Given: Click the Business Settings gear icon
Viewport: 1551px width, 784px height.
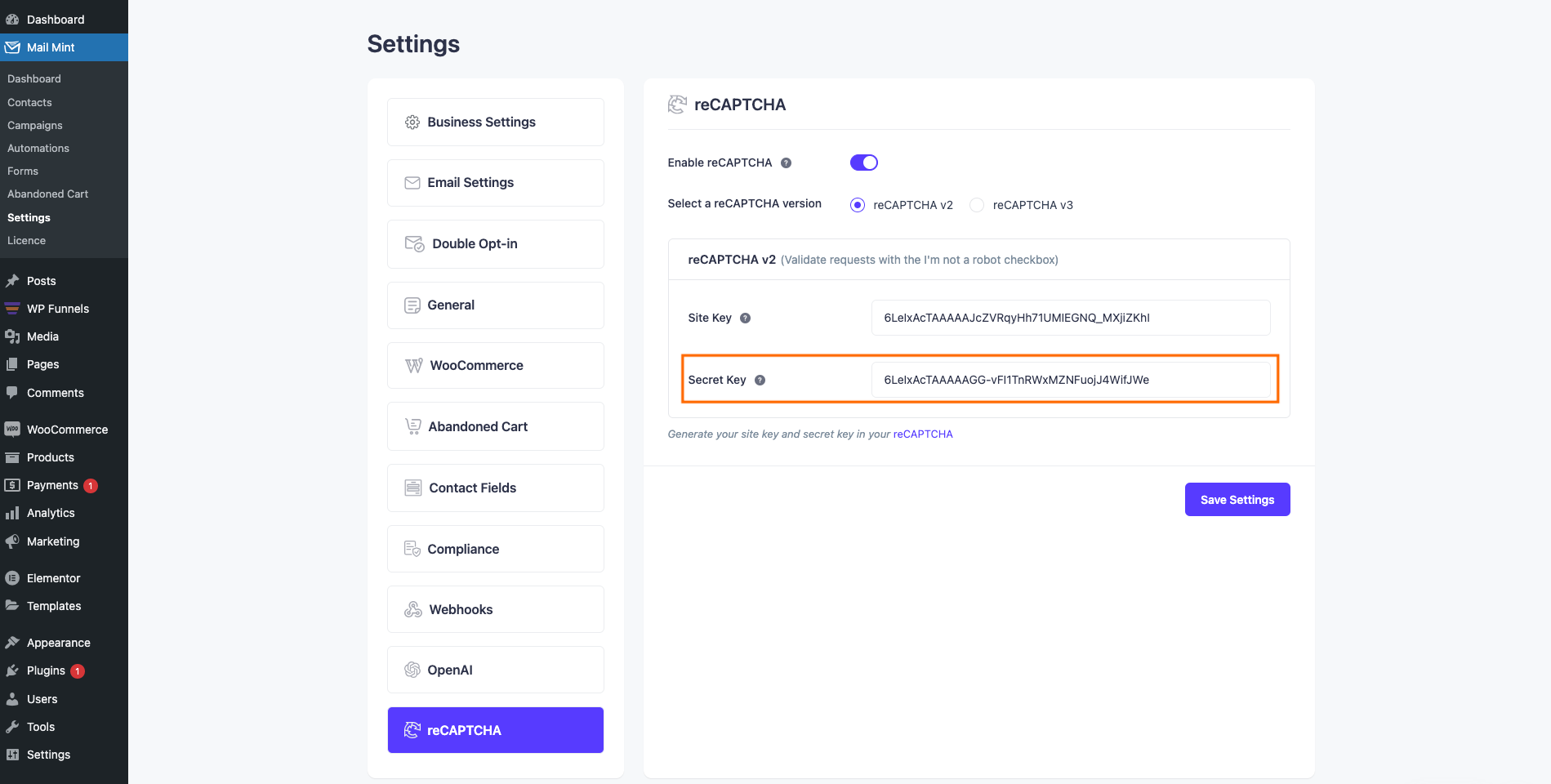Looking at the screenshot, I should point(412,122).
